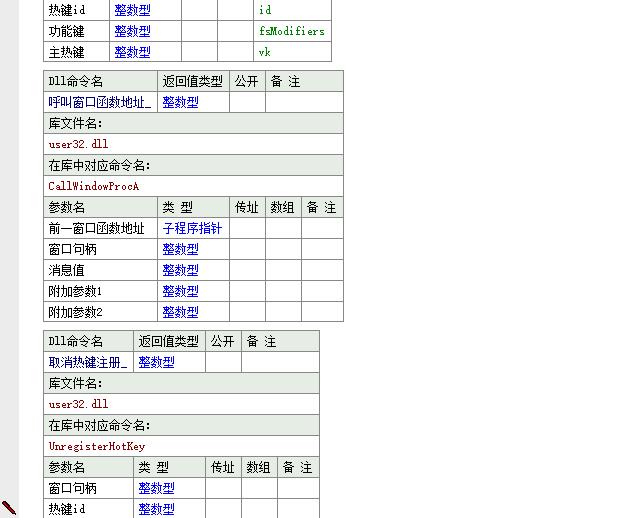Click the fsModifiers remark cell
Viewport: 643px width, 518px height.
pos(291,31)
